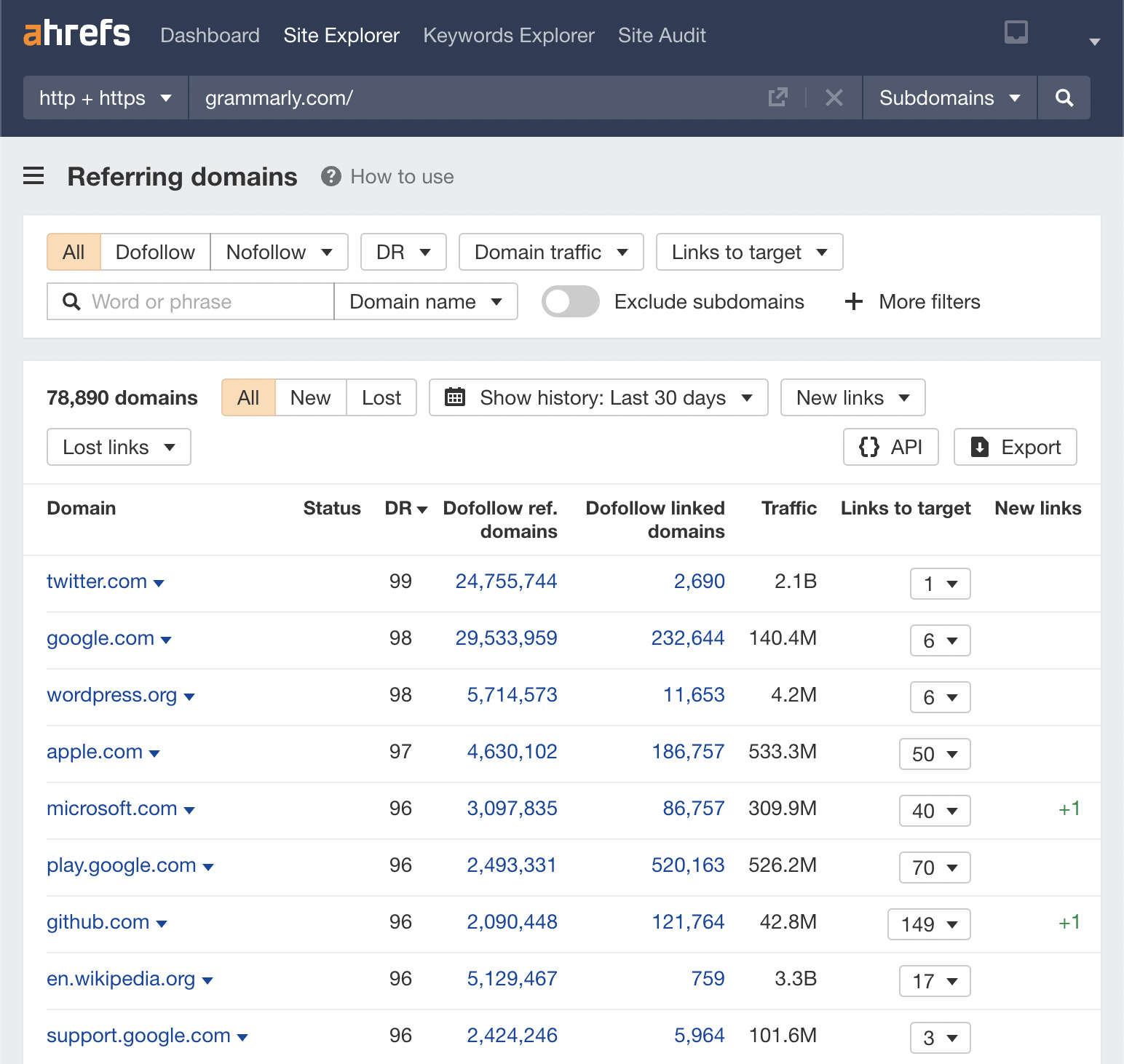Click the Word or phrase input field
Image resolution: width=1124 pixels, height=1064 pixels.
pos(189,301)
